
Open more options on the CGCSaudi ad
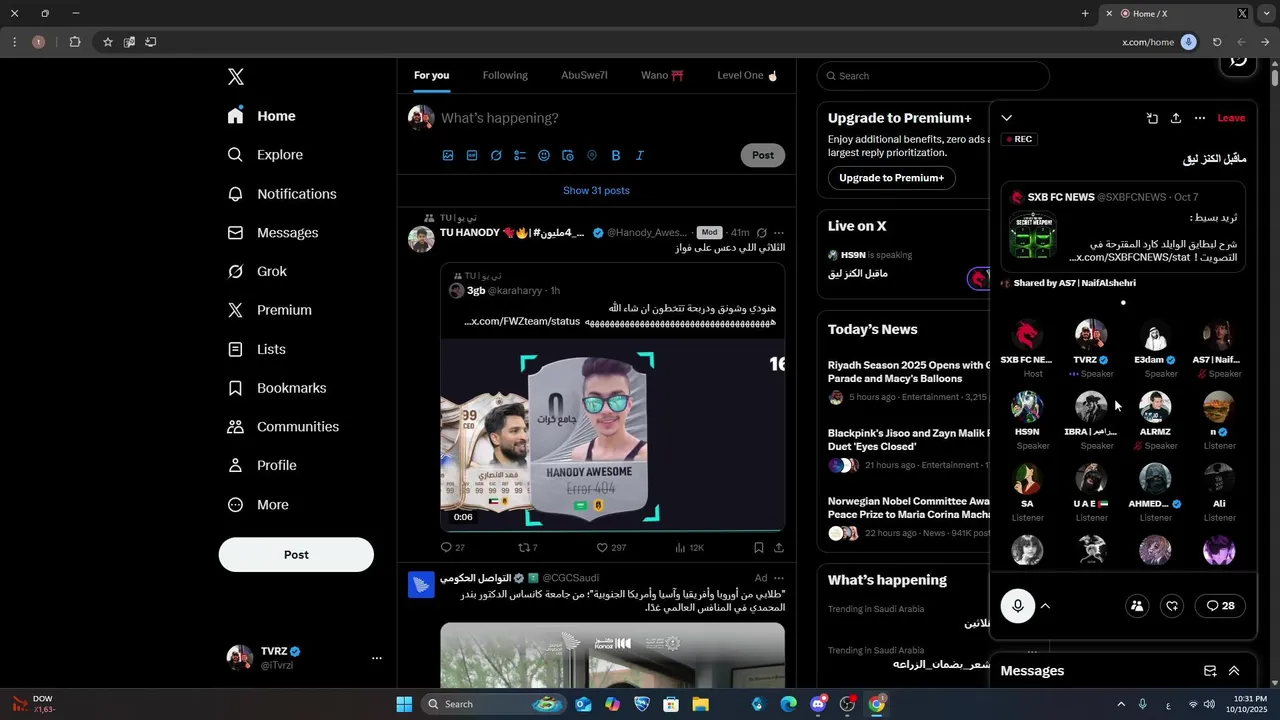pyautogui.click(x=779, y=578)
